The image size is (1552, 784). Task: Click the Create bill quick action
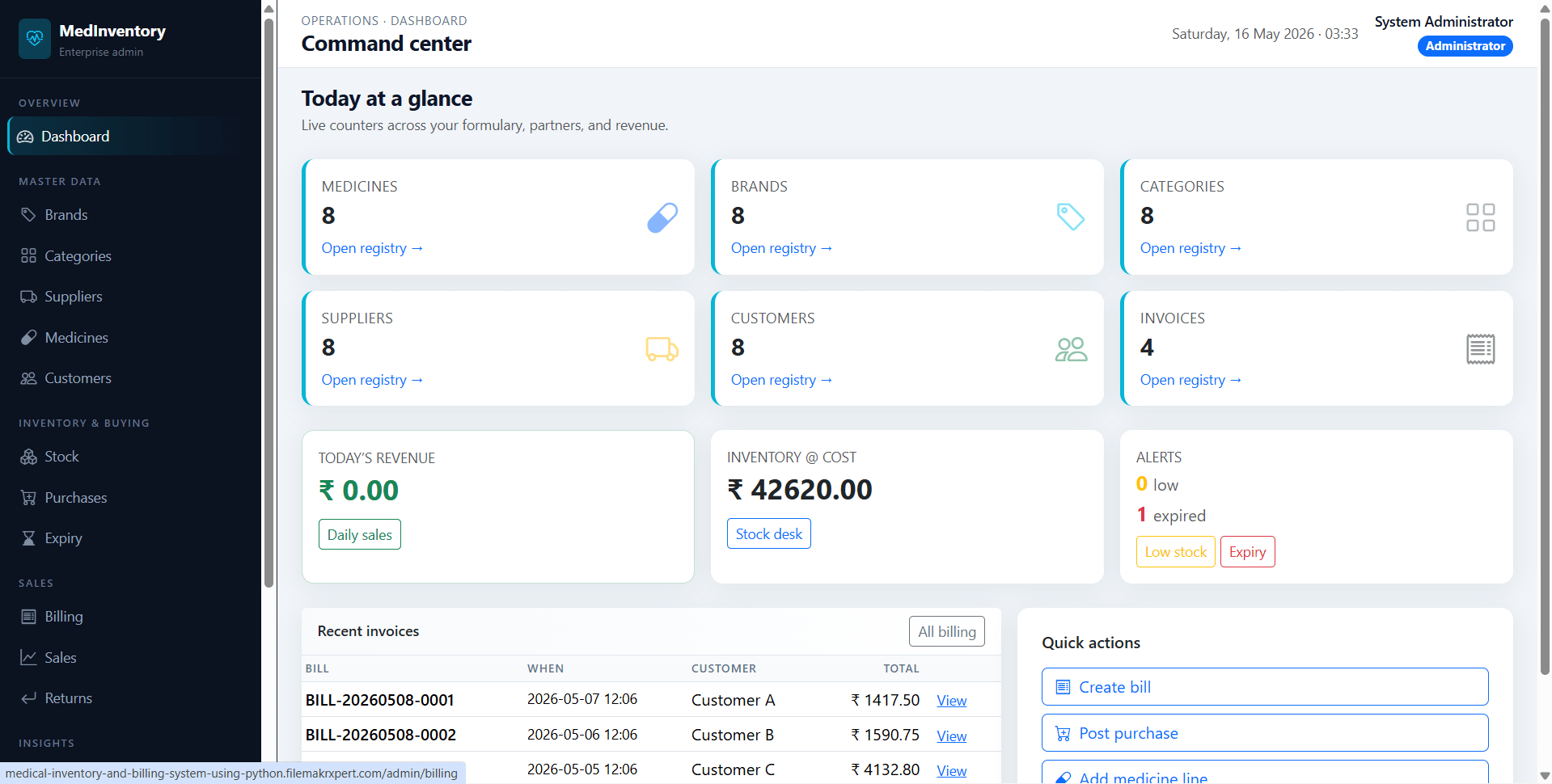pos(1265,687)
